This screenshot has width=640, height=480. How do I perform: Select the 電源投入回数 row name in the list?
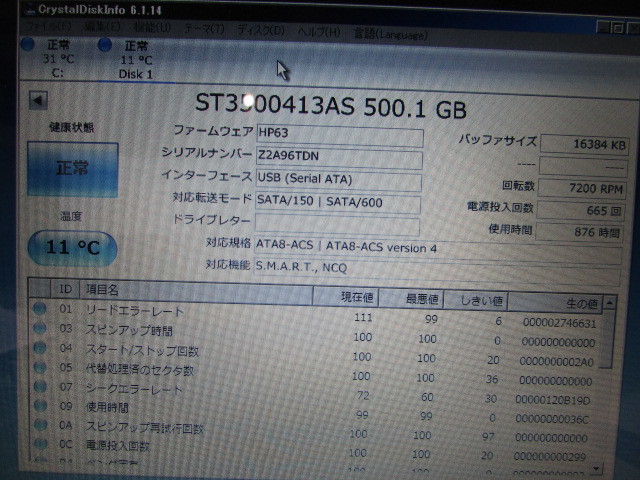118,445
